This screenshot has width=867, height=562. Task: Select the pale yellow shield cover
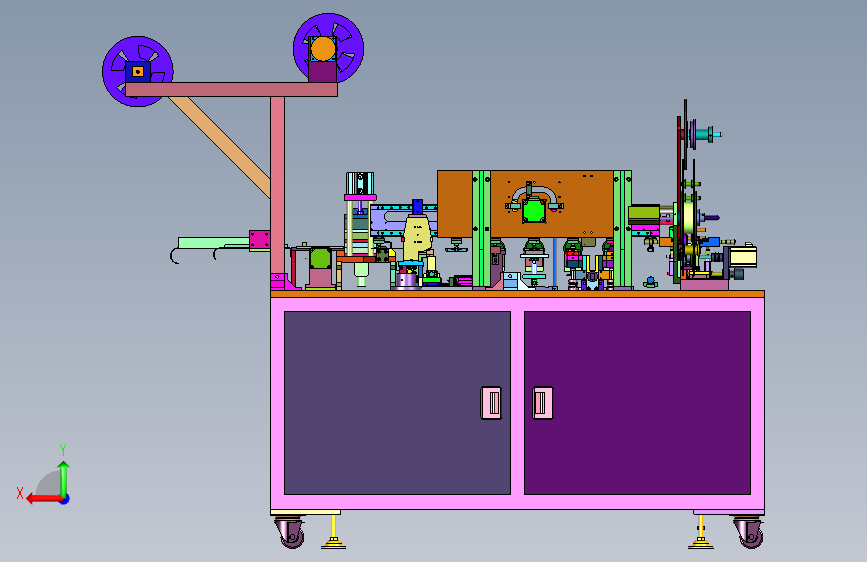click(x=417, y=238)
